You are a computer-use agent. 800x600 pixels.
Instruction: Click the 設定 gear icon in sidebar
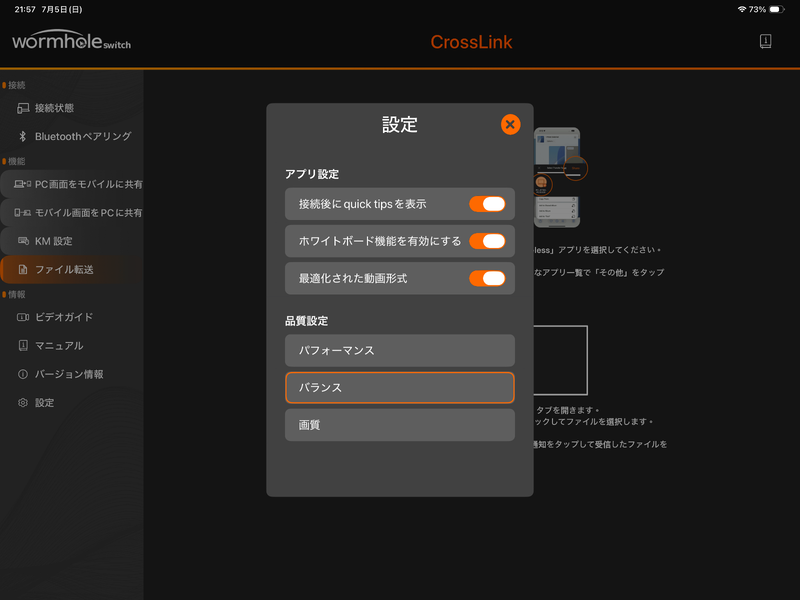click(23, 403)
